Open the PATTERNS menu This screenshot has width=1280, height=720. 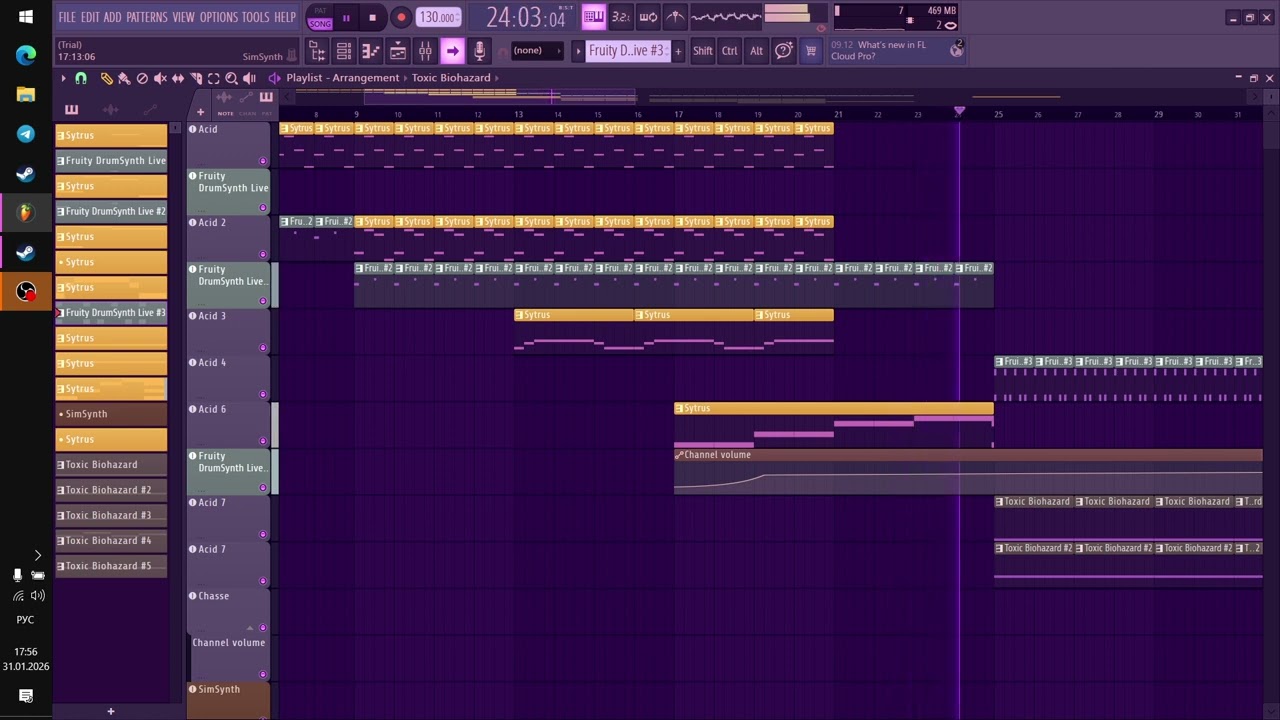147,17
